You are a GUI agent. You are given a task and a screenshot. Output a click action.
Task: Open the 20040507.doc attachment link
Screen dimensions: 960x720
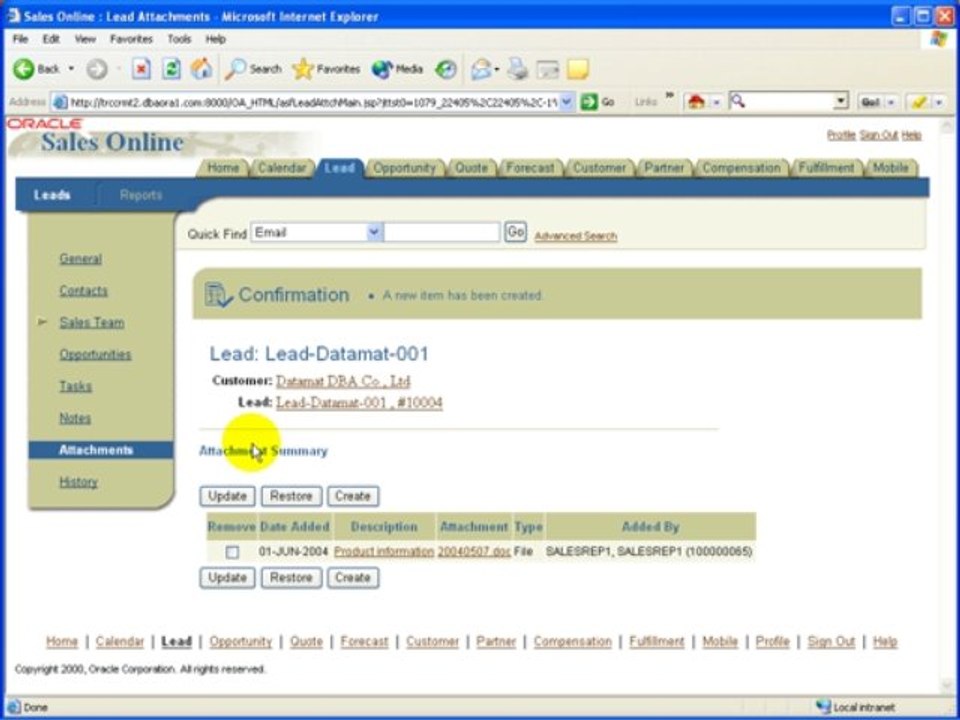474,552
